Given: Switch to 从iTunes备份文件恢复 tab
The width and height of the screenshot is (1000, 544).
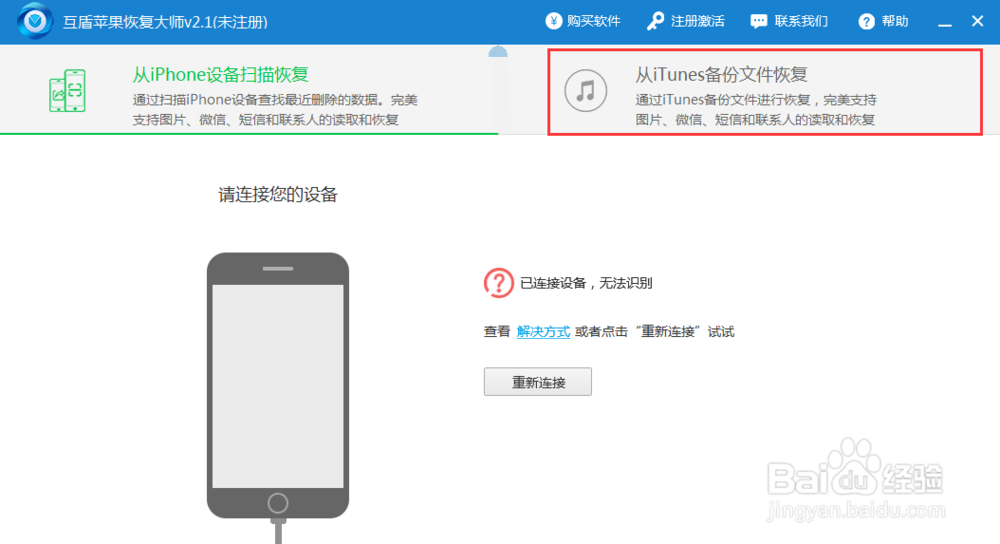Looking at the screenshot, I should [765, 92].
